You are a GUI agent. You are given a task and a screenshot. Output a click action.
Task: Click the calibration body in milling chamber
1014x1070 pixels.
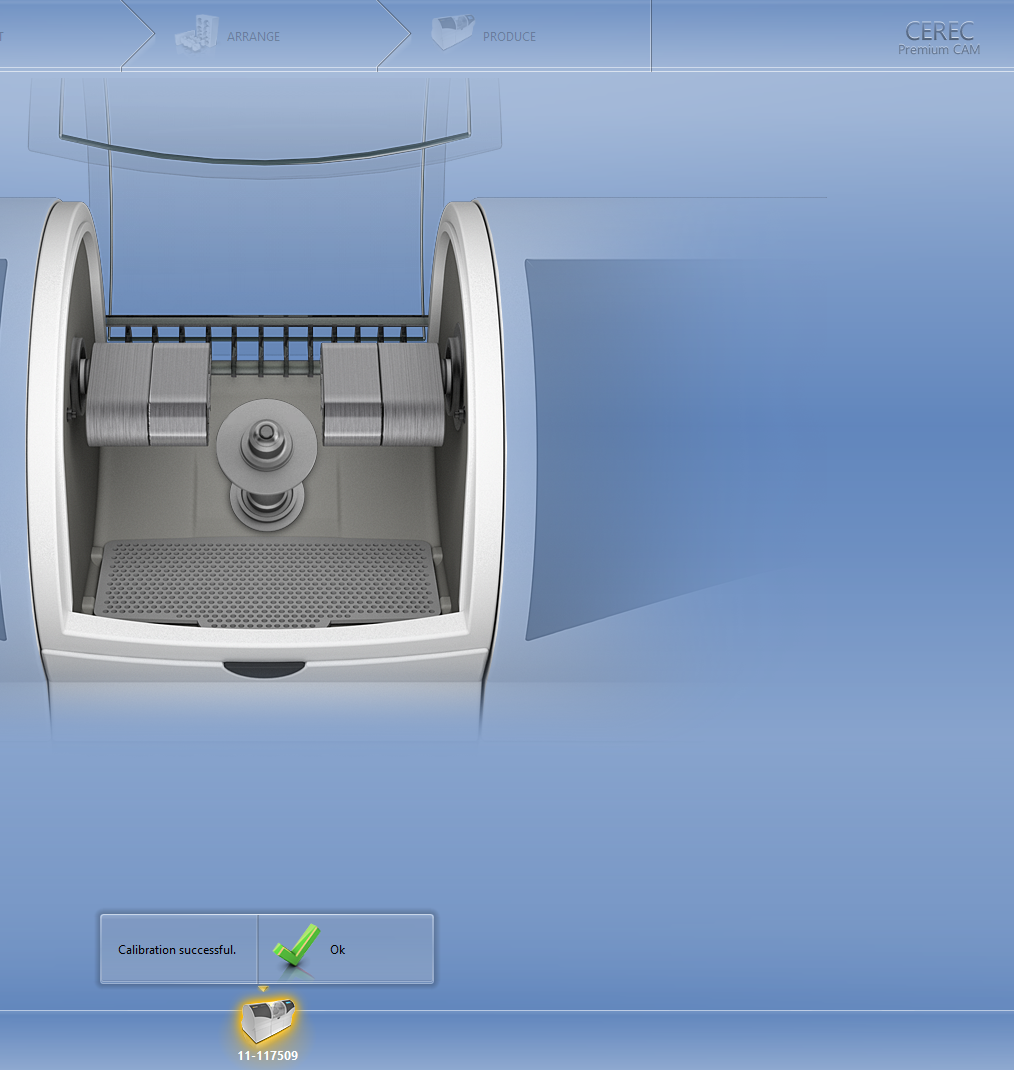point(267,464)
